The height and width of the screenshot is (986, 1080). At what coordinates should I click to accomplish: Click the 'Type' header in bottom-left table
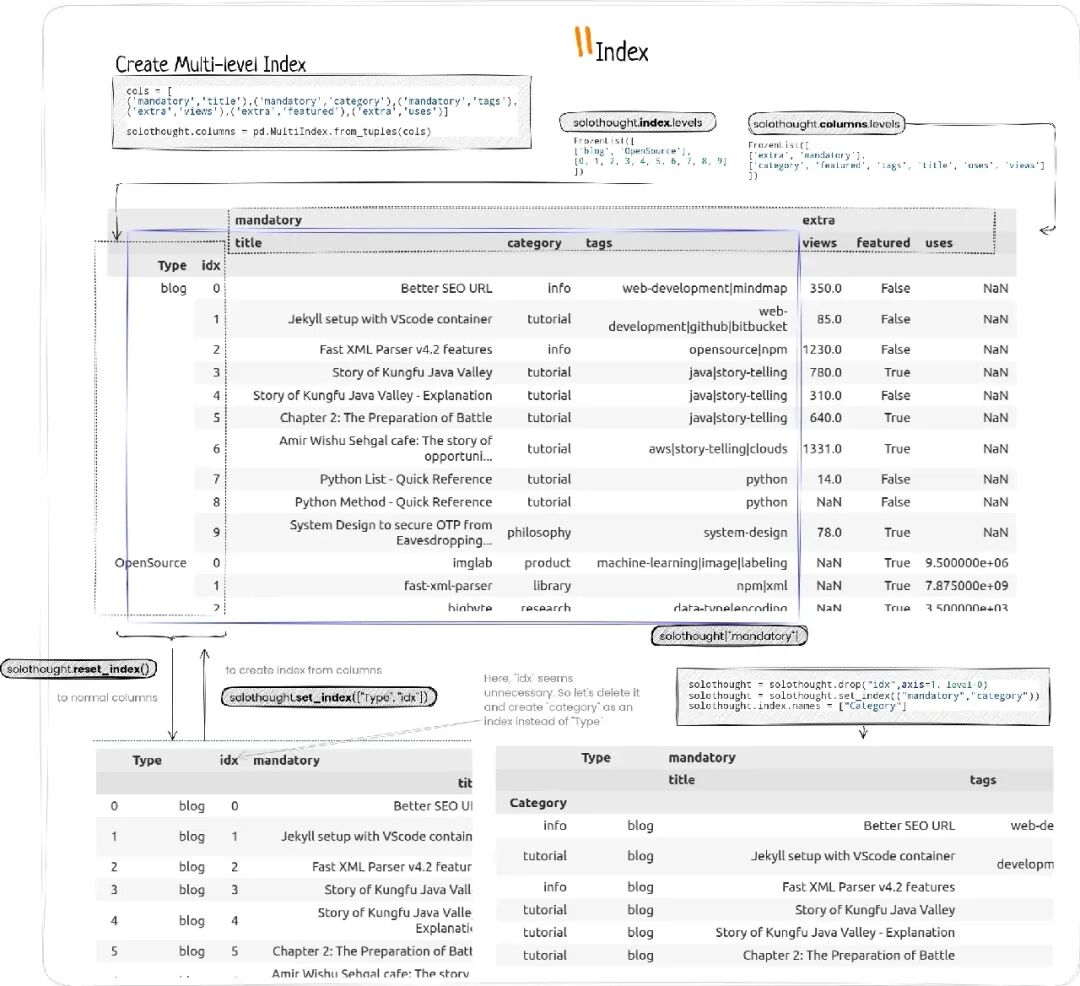147,760
